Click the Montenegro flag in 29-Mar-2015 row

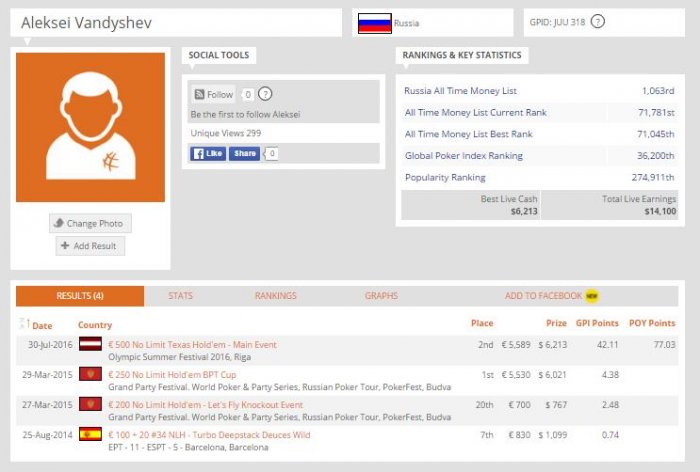[x=90, y=374]
